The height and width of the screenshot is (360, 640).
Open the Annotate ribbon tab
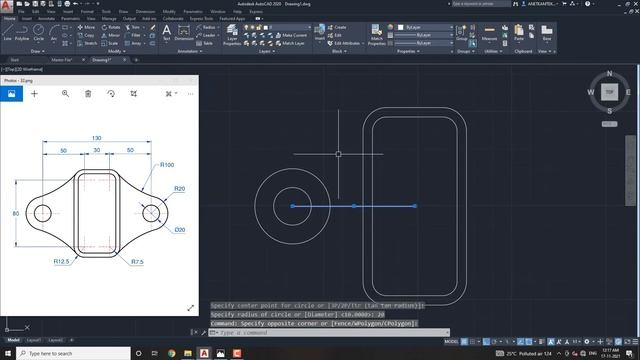(46, 18)
